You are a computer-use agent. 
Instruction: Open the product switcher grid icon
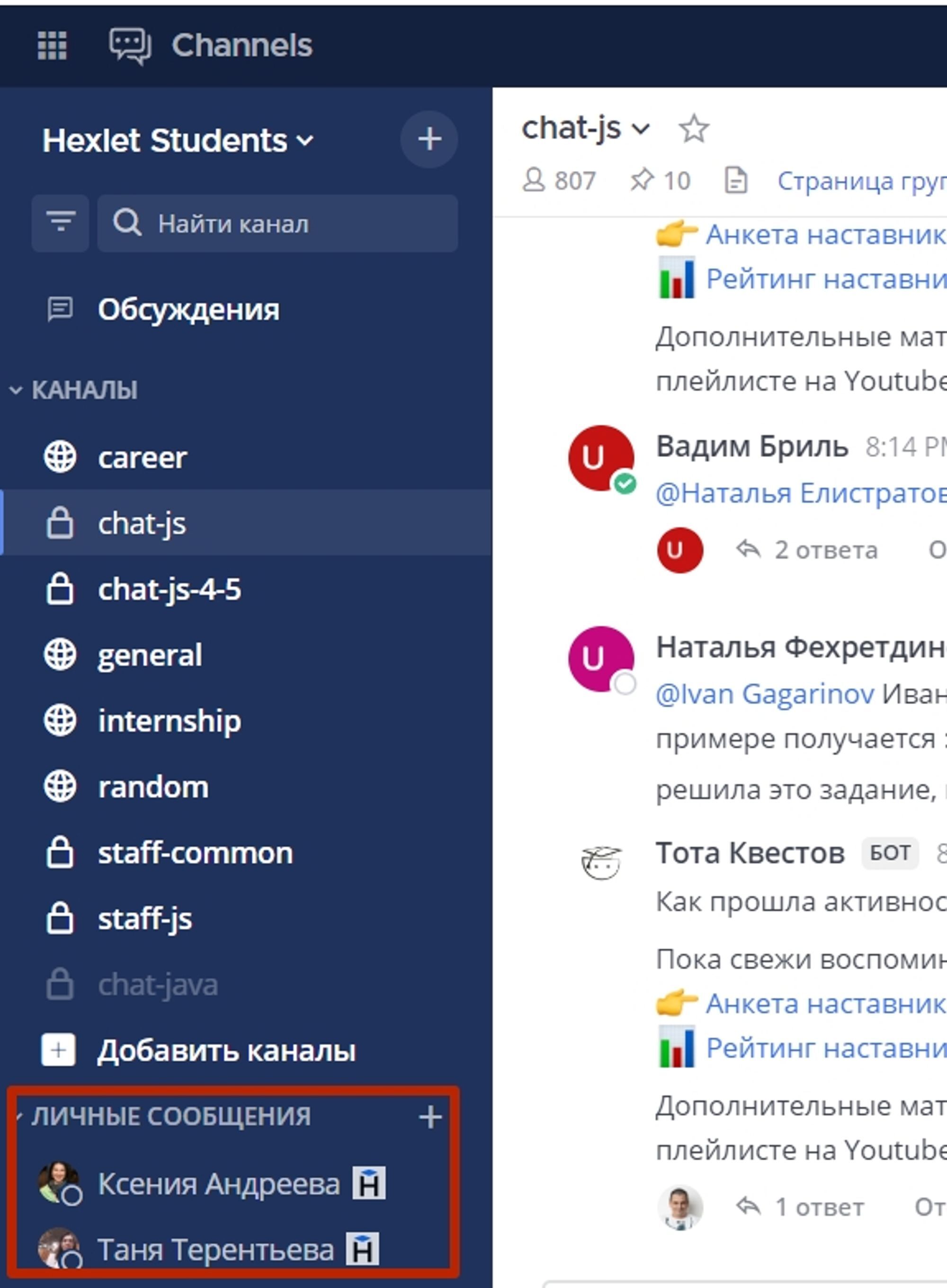pos(52,45)
